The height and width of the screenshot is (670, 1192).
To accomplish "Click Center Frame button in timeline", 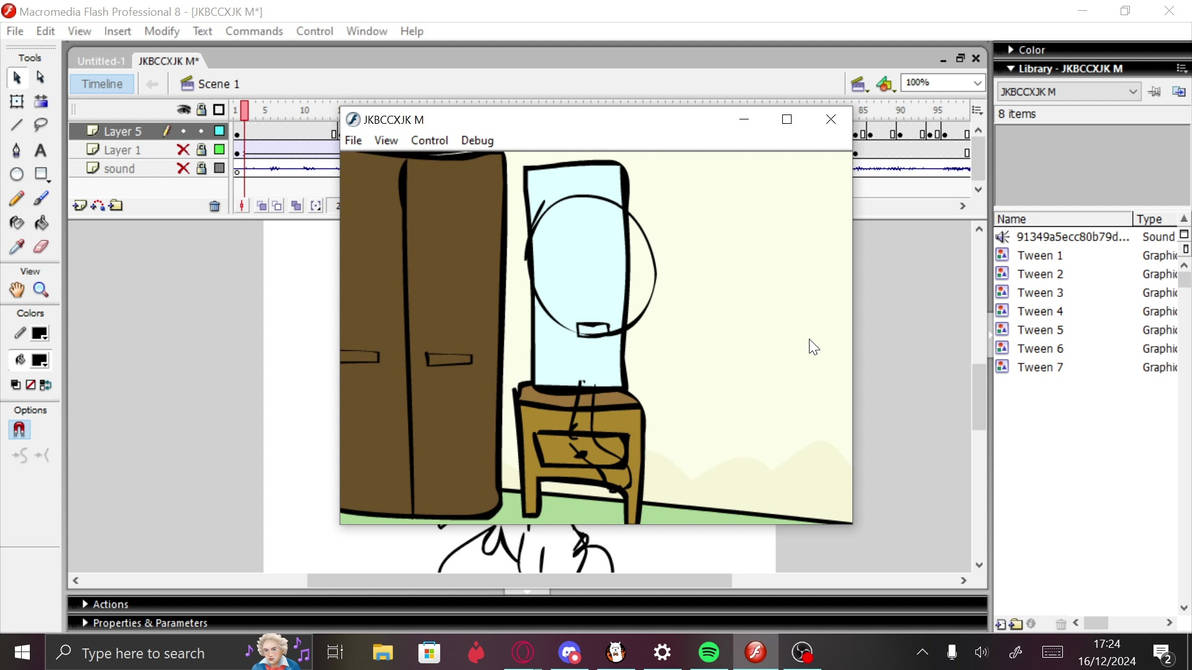I will (x=242, y=206).
